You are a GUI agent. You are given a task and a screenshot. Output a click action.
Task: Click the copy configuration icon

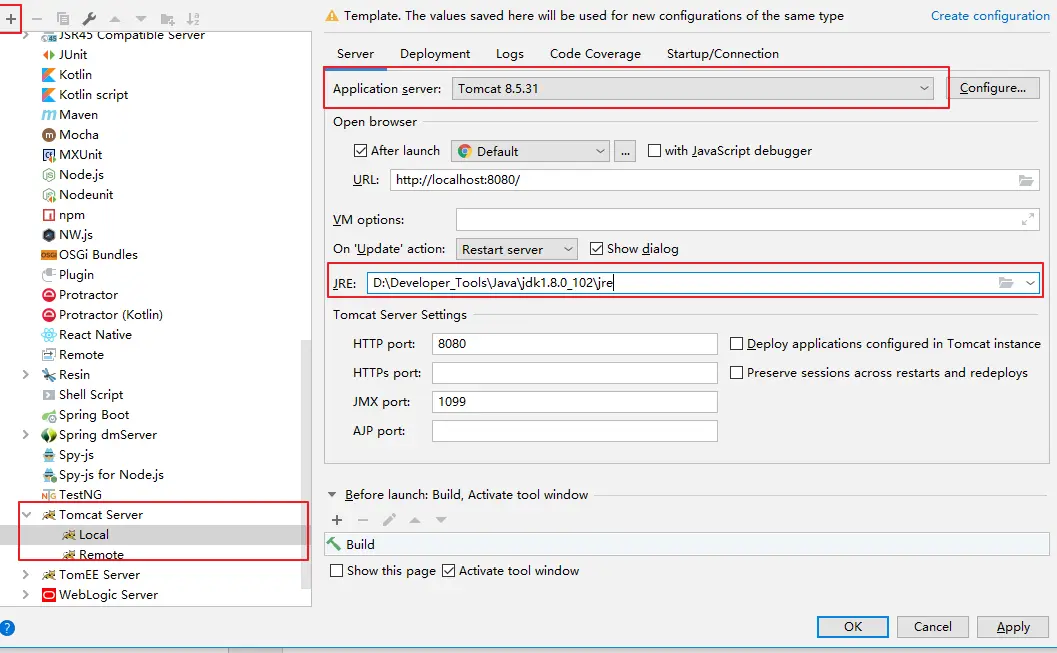tap(63, 19)
